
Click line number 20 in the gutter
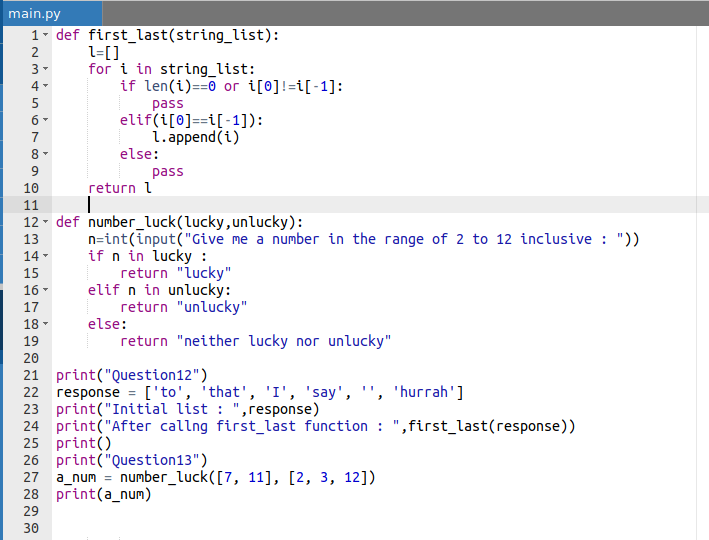[31, 358]
